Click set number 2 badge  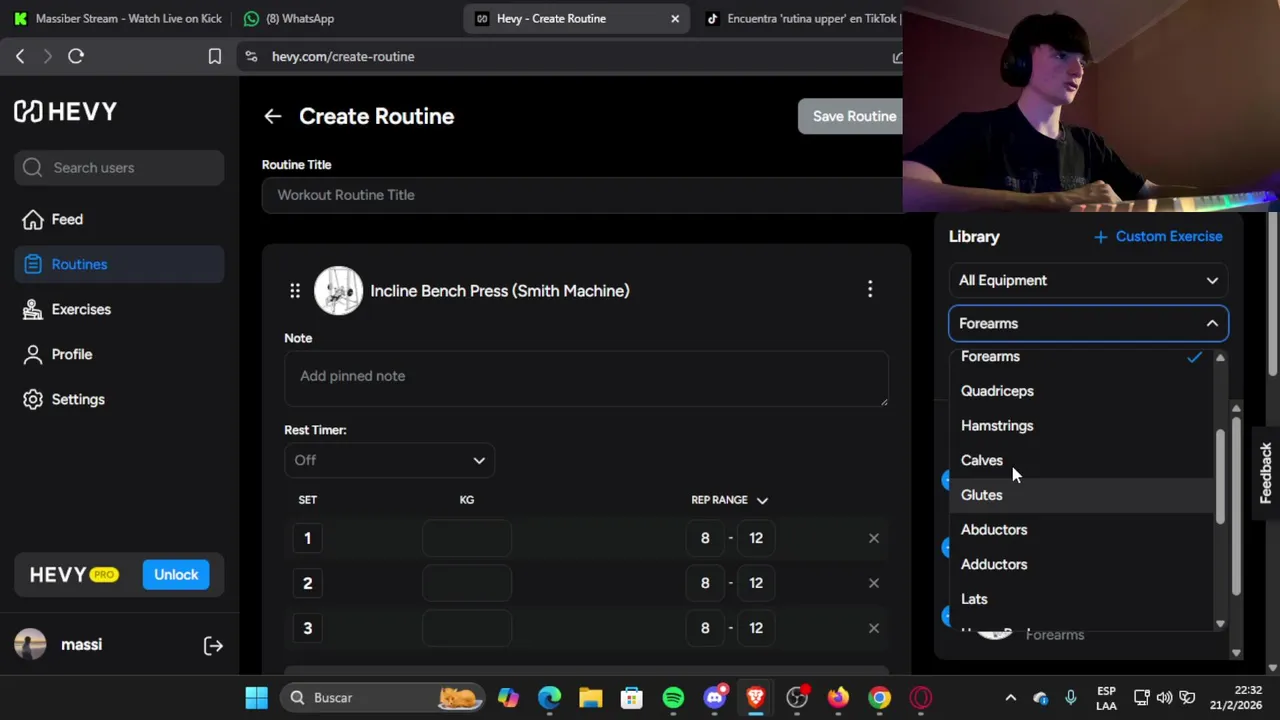tap(308, 583)
